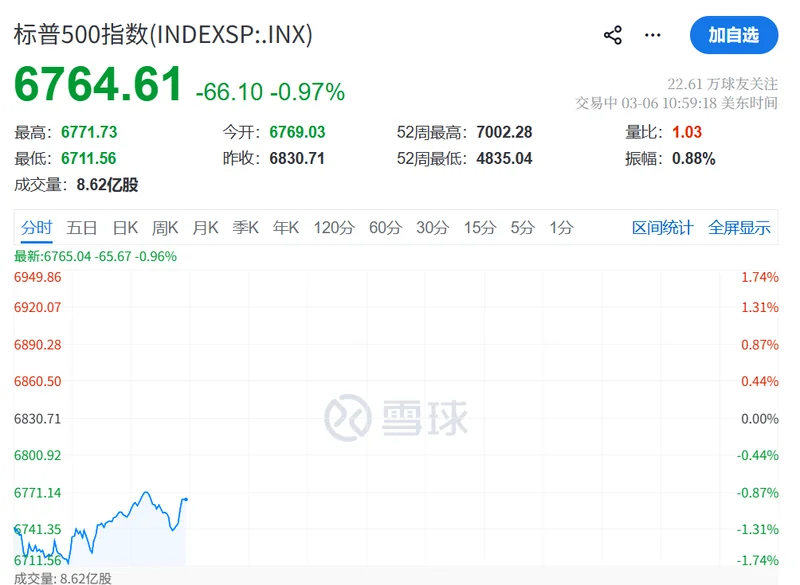
Task: Switch to the 五日 chart tab
Action: coord(82,227)
